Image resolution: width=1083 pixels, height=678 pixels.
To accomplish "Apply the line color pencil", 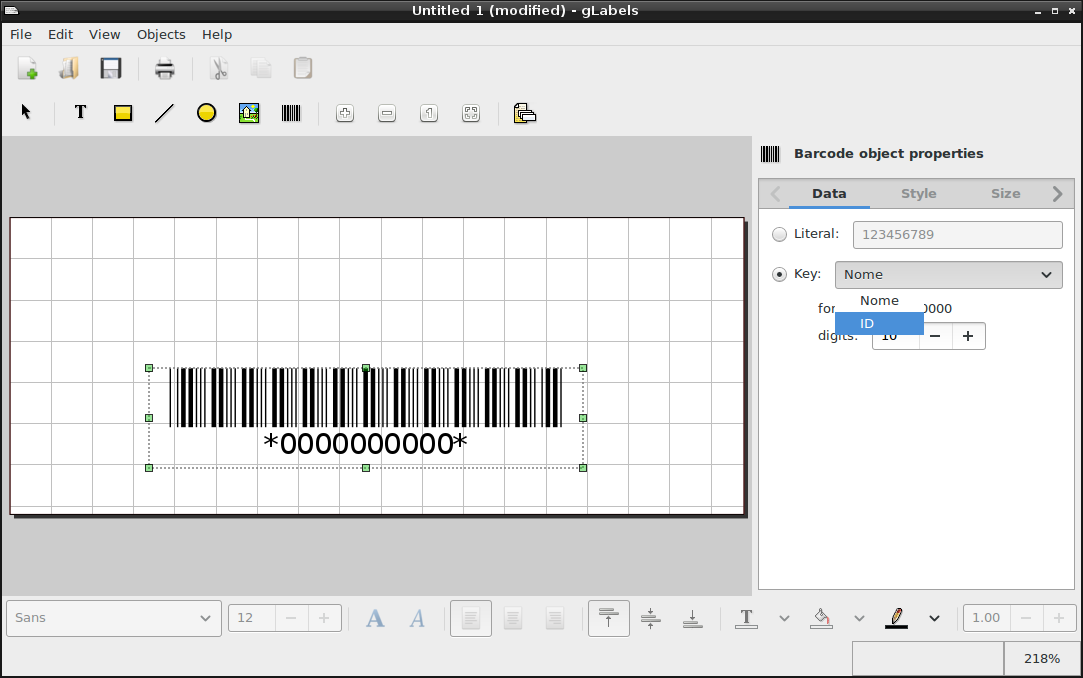I will (x=897, y=618).
